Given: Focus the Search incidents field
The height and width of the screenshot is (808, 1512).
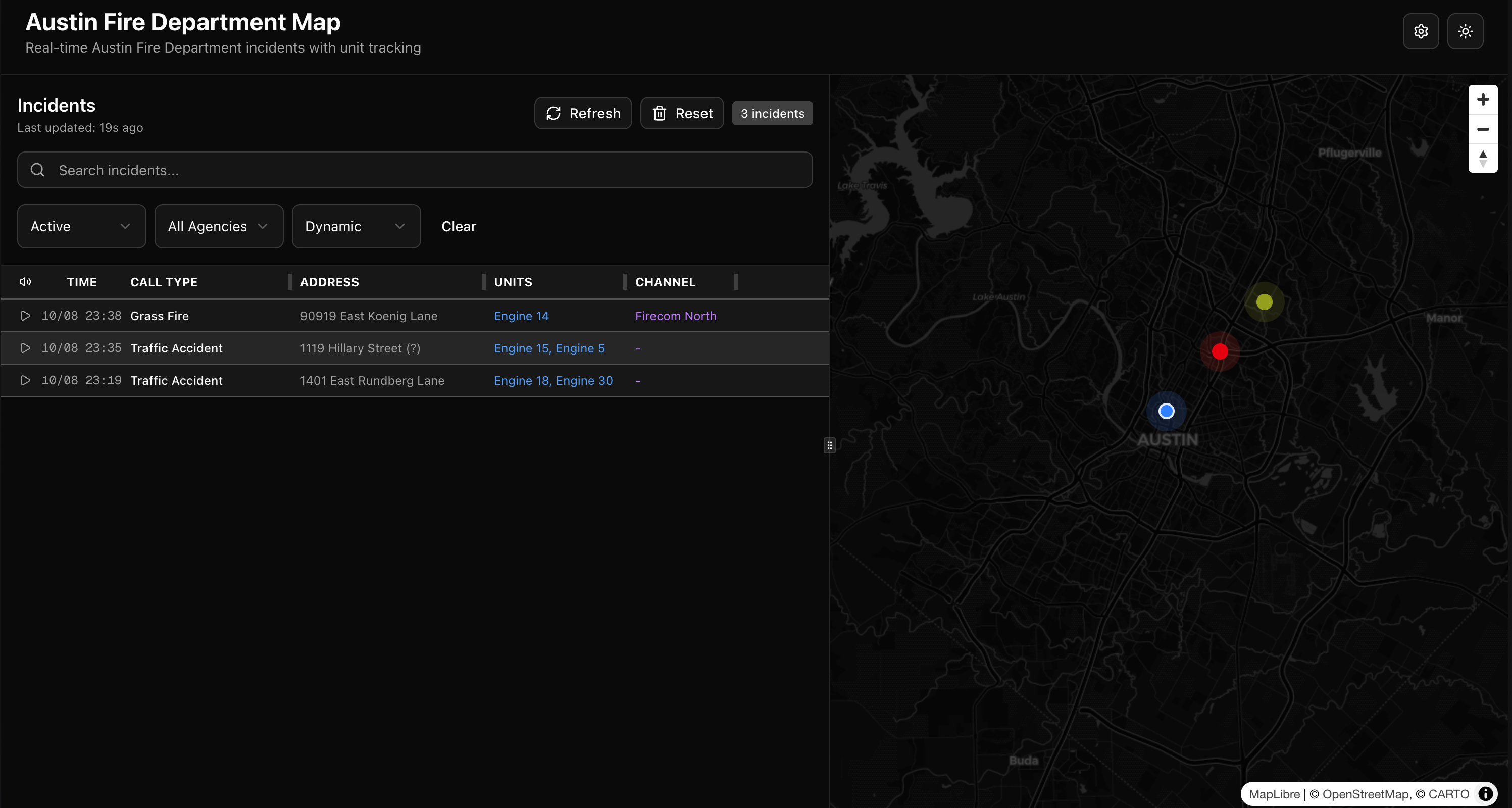Looking at the screenshot, I should coord(415,170).
